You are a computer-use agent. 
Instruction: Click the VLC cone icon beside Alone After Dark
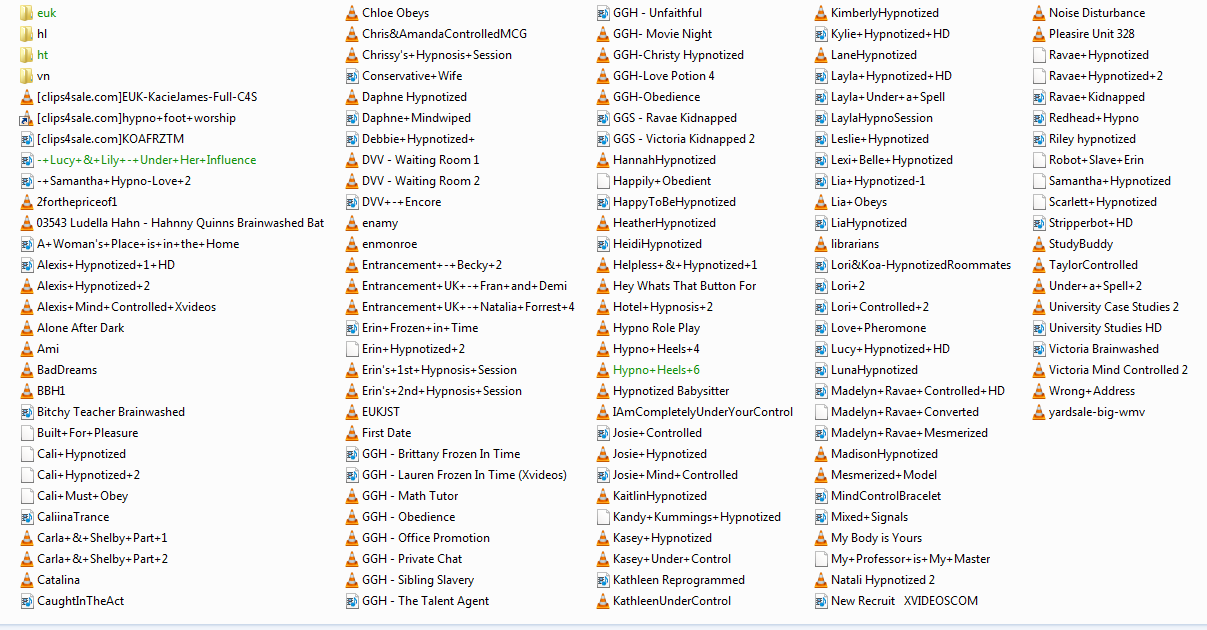coord(27,328)
